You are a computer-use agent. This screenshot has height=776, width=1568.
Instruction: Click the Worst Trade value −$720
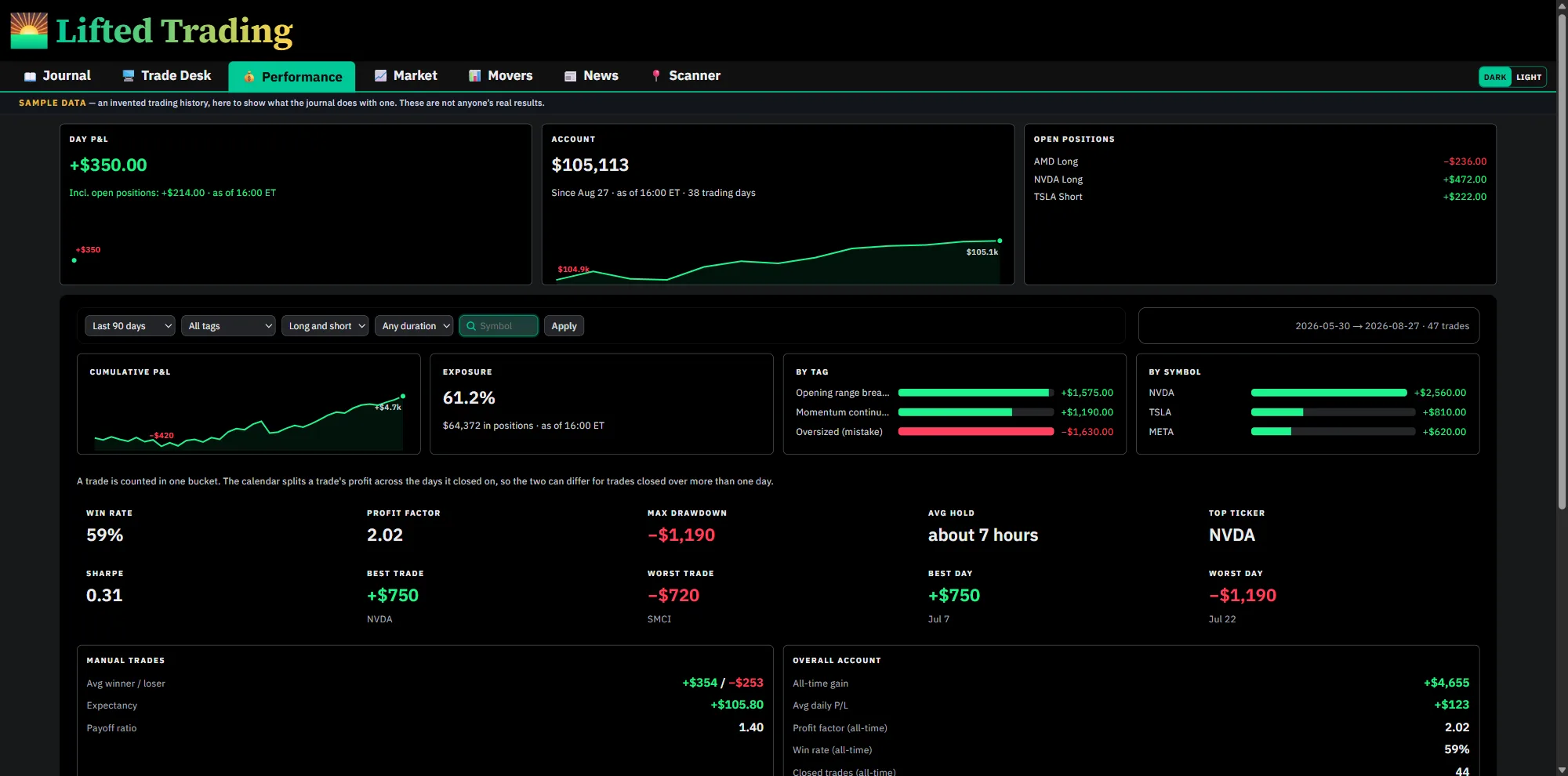(673, 596)
